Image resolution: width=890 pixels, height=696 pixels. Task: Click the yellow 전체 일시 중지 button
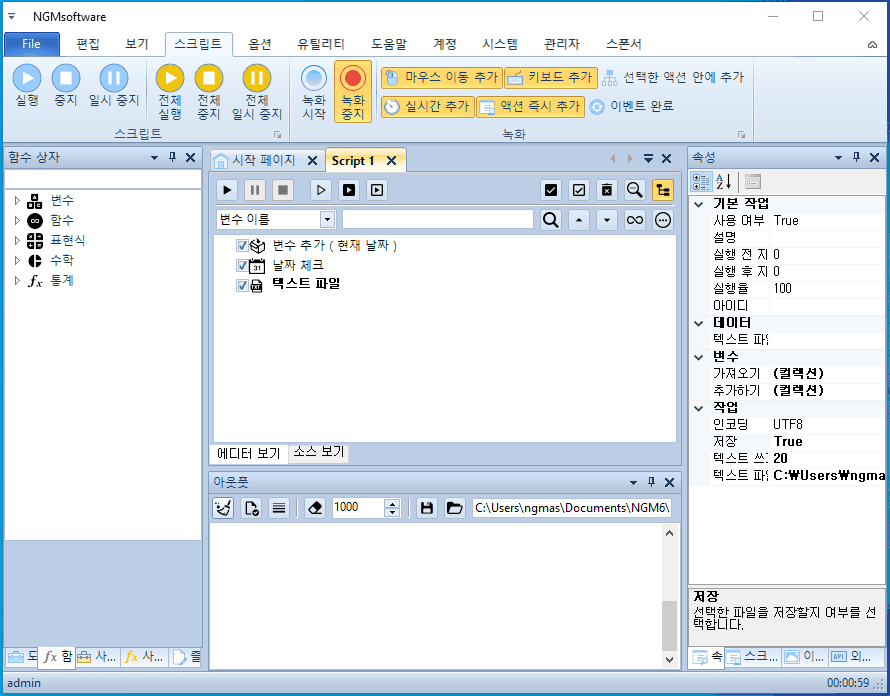click(257, 91)
